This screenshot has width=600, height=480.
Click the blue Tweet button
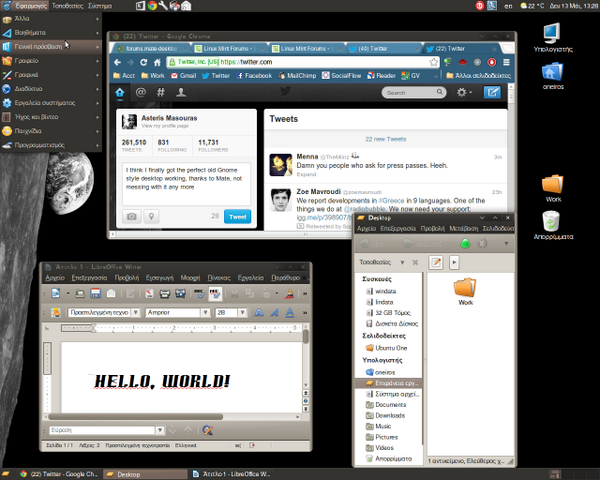(x=237, y=217)
